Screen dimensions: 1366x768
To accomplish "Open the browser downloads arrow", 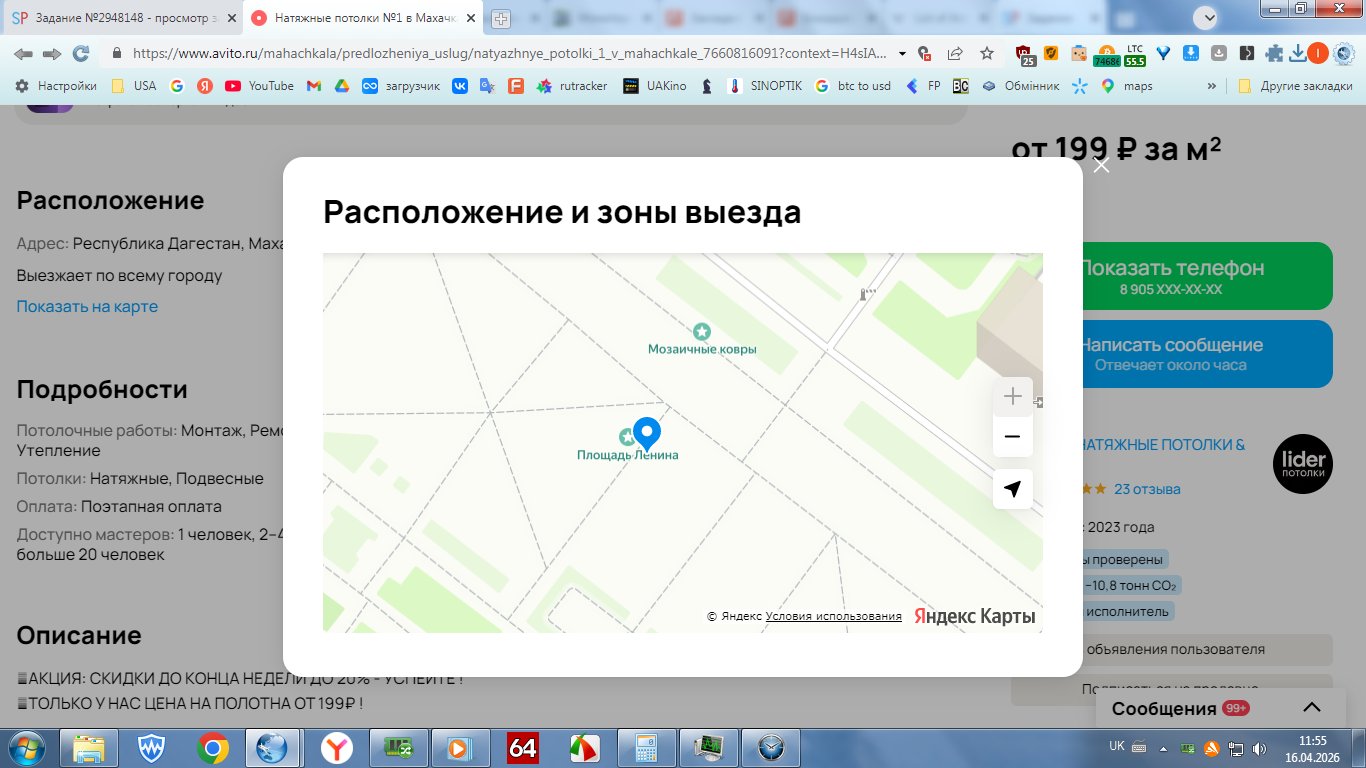I will coord(1297,54).
